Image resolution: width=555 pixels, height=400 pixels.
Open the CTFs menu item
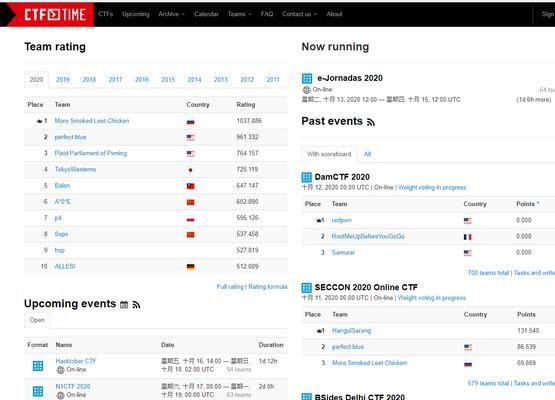coord(105,14)
